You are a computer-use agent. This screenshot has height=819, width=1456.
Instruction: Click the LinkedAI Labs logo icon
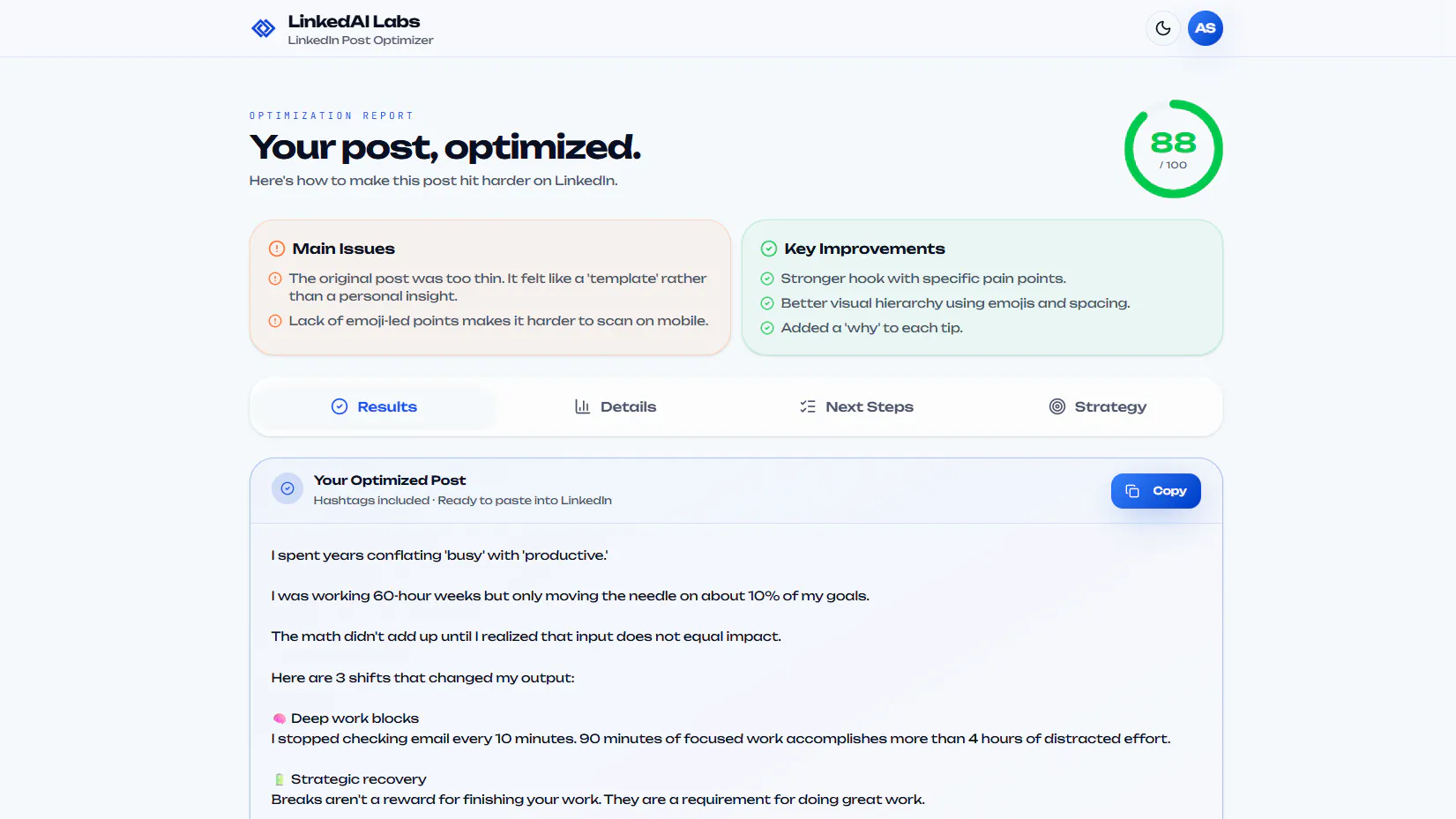click(x=264, y=28)
